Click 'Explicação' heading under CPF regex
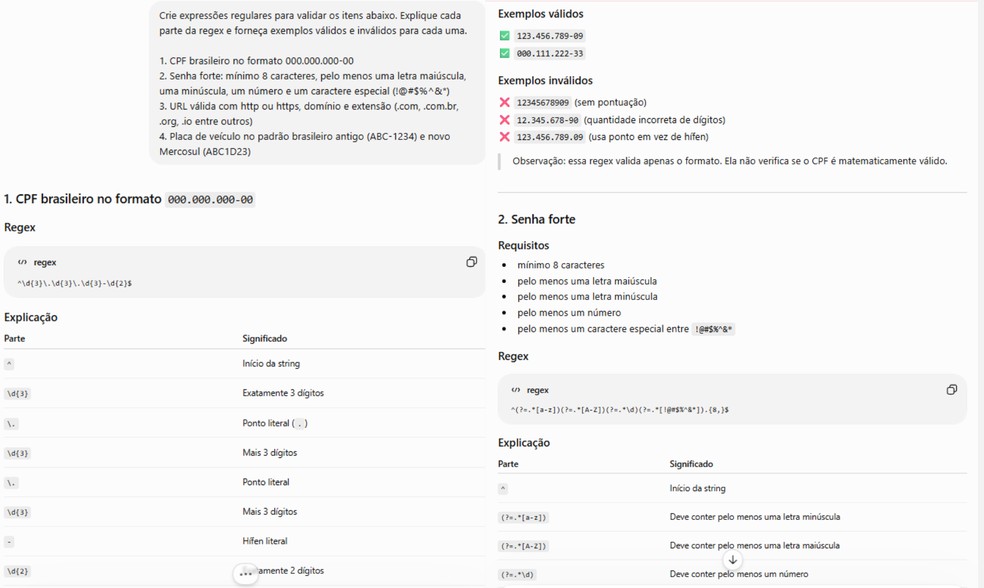This screenshot has height=588, width=984. pos(31,317)
